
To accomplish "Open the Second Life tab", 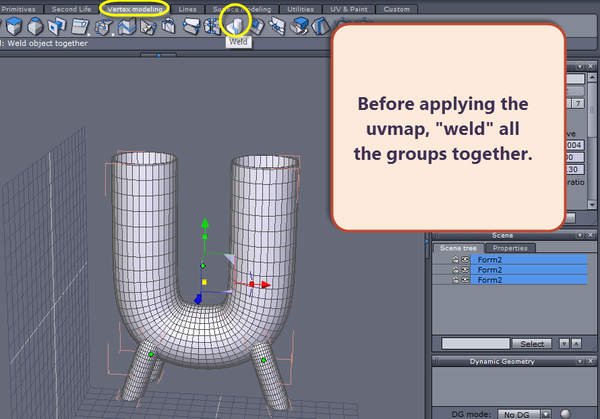I will pos(71,9).
